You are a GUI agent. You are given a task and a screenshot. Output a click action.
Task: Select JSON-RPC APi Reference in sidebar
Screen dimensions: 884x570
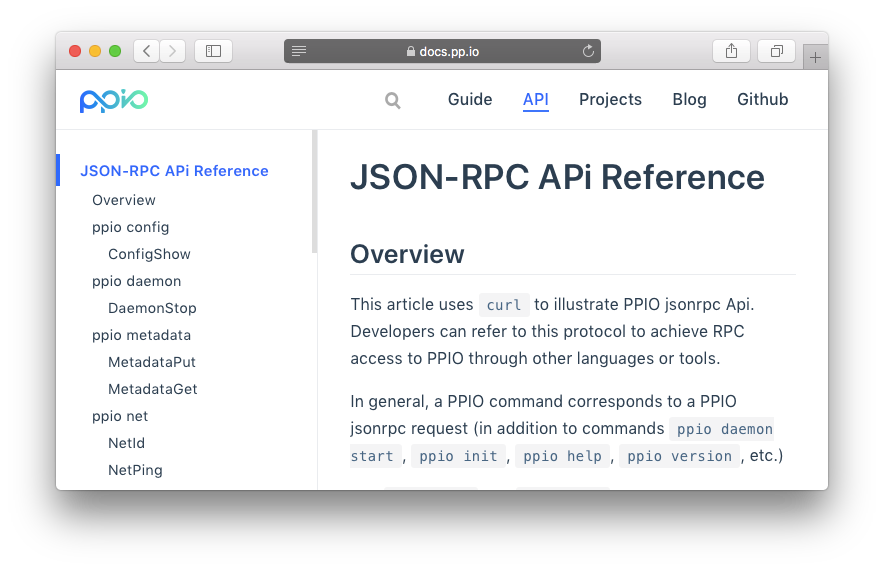pos(174,171)
